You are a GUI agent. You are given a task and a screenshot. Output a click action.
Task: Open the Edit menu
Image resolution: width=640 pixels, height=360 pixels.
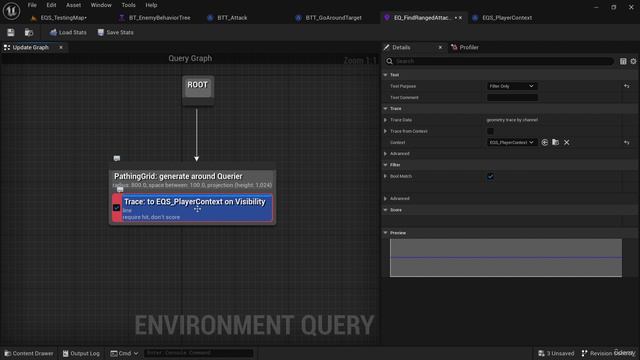coord(51,5)
